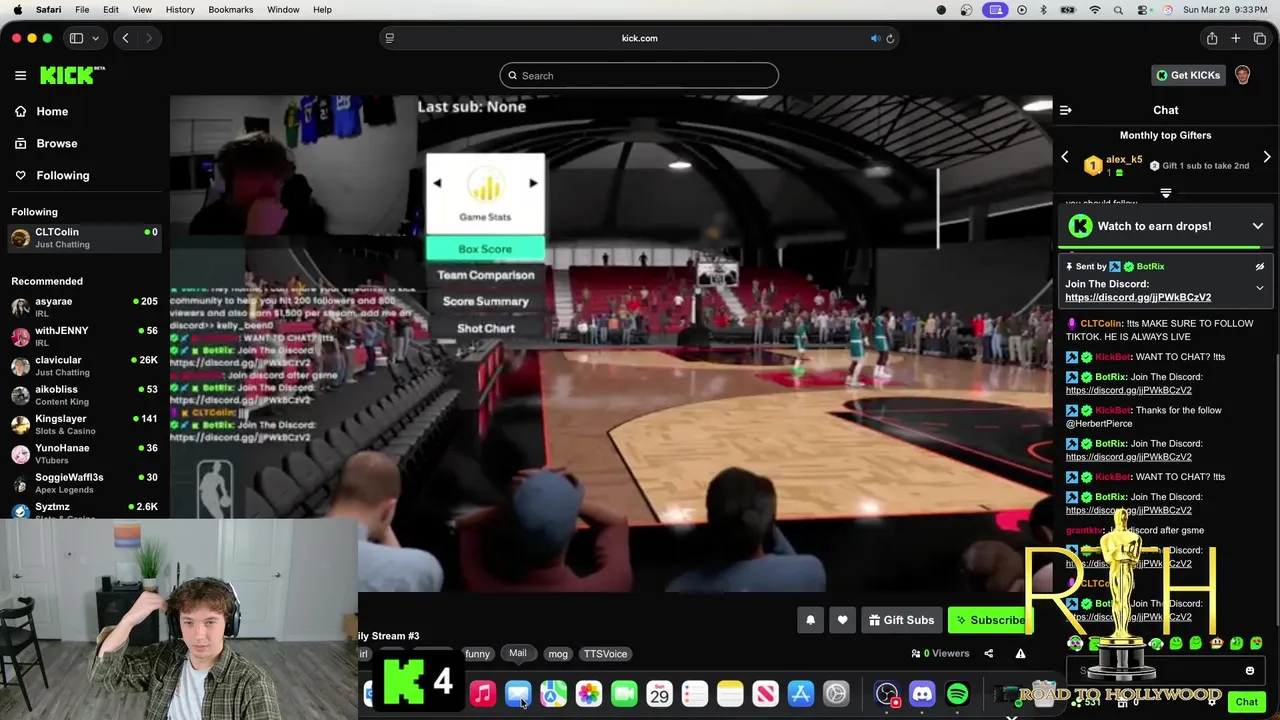Previous Game Stats menu arrow
Screen dimensions: 1280x720
click(x=437, y=183)
